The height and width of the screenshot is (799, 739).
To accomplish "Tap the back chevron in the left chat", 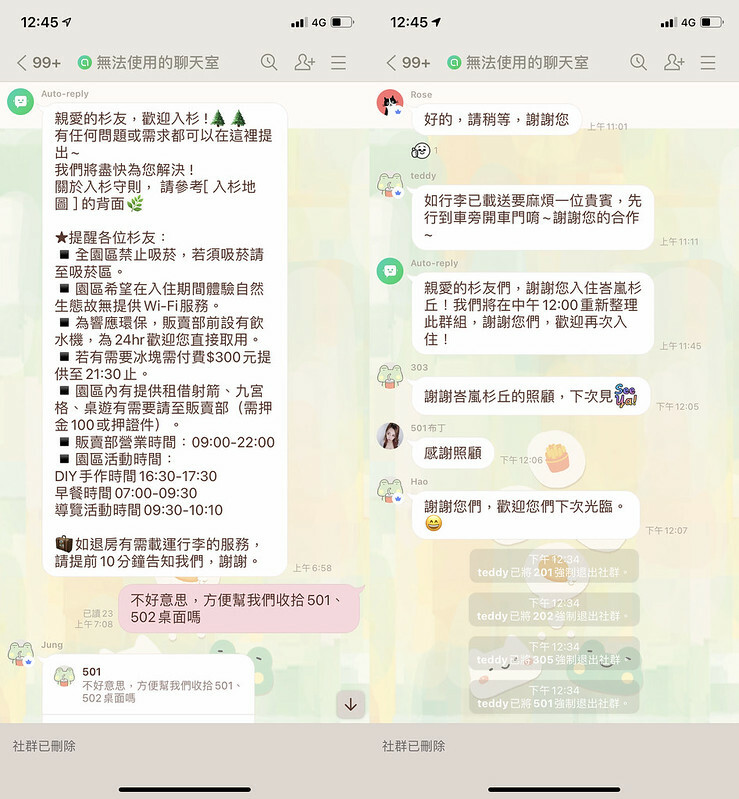I will point(22,62).
